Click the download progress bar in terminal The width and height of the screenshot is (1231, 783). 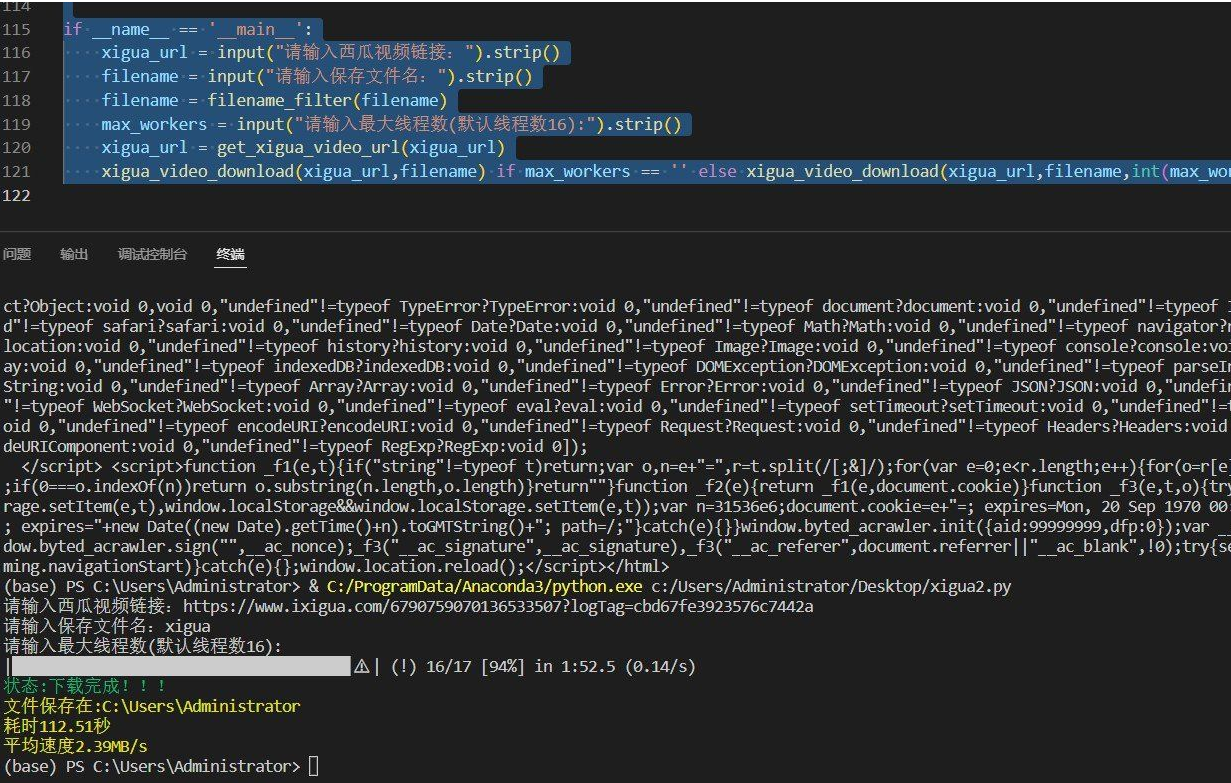180,666
